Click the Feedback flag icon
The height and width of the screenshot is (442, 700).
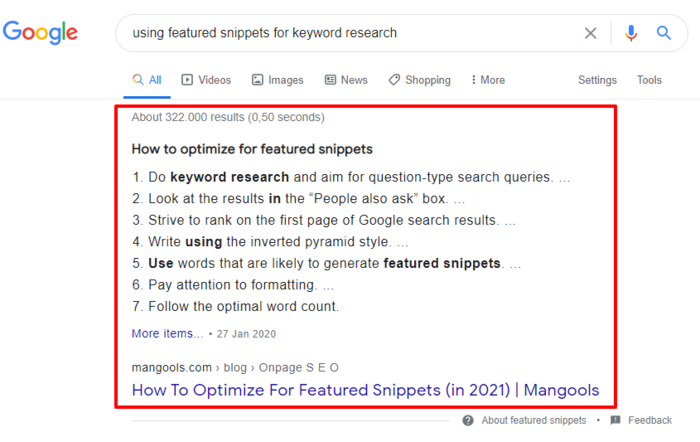click(x=615, y=420)
